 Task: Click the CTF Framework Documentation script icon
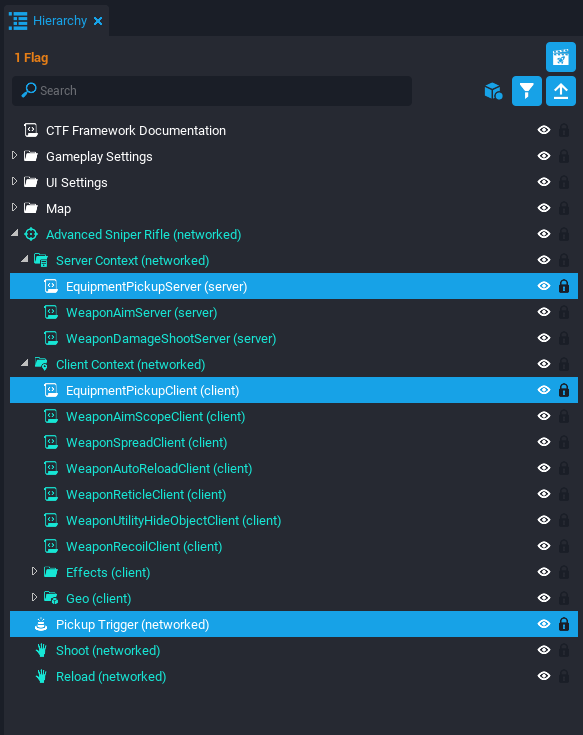tap(31, 130)
